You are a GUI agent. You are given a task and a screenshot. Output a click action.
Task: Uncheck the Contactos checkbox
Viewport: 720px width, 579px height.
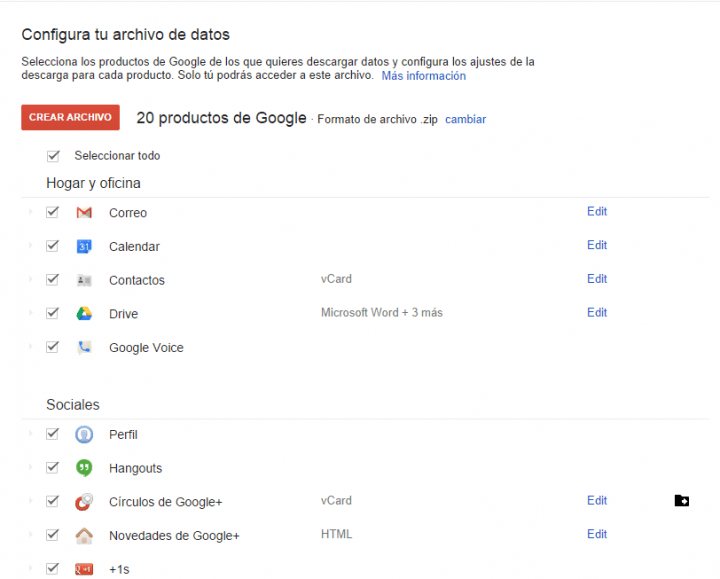pos(52,280)
